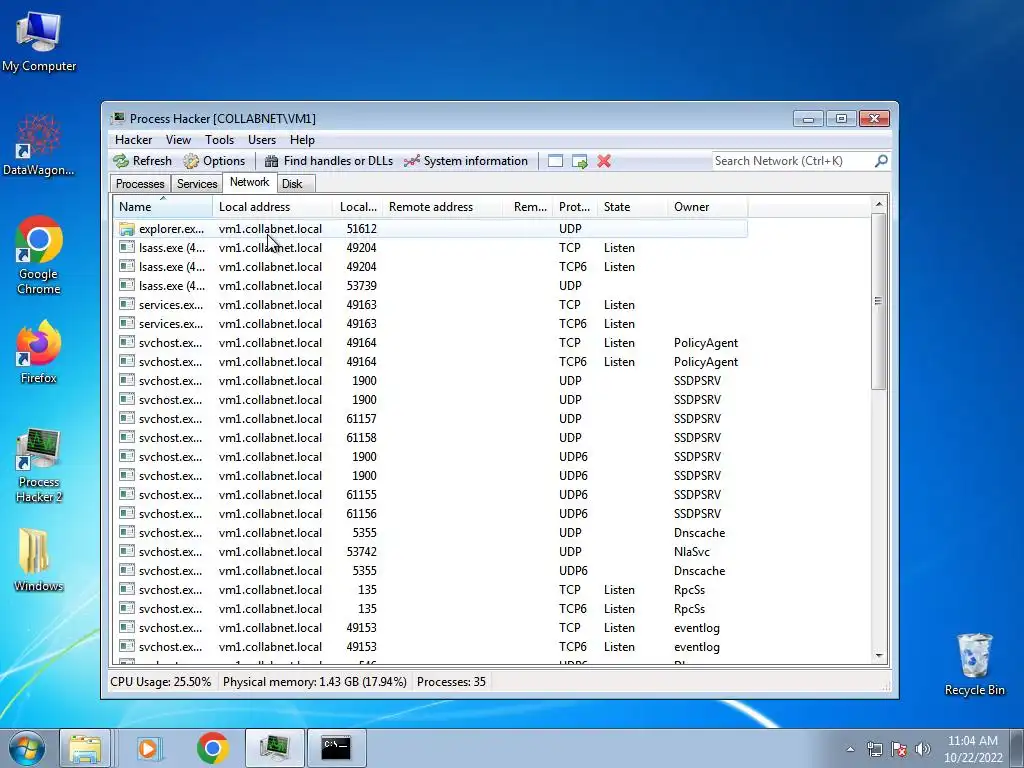Show hidden tray icons arrow
Viewport: 1024px width, 768px height.
(x=850, y=749)
